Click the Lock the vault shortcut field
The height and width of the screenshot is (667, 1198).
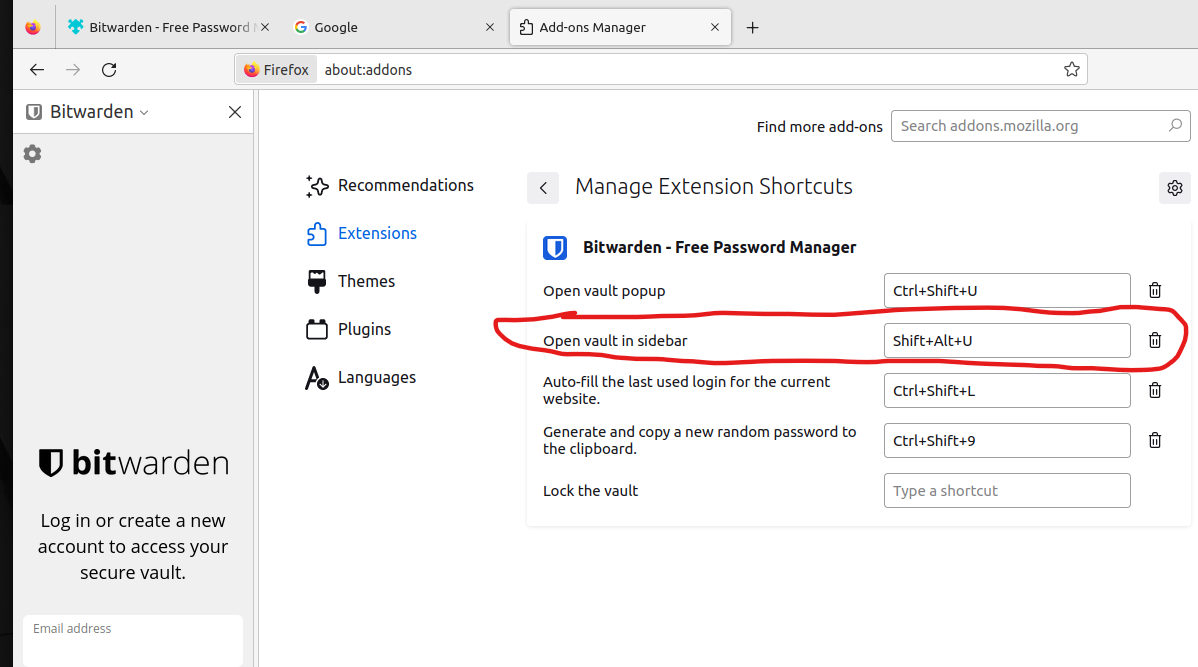point(1007,491)
